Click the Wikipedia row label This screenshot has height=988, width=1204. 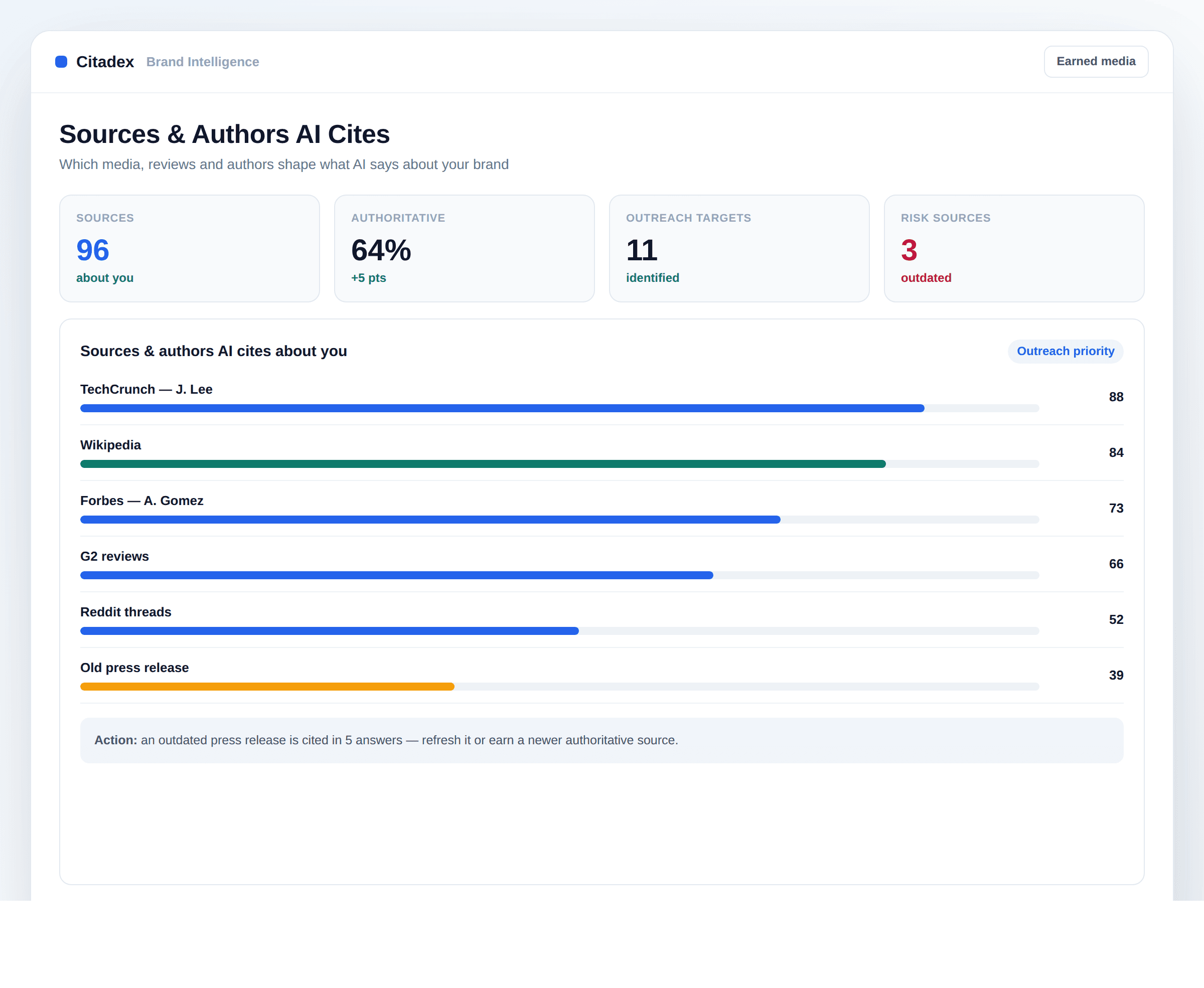pos(110,445)
